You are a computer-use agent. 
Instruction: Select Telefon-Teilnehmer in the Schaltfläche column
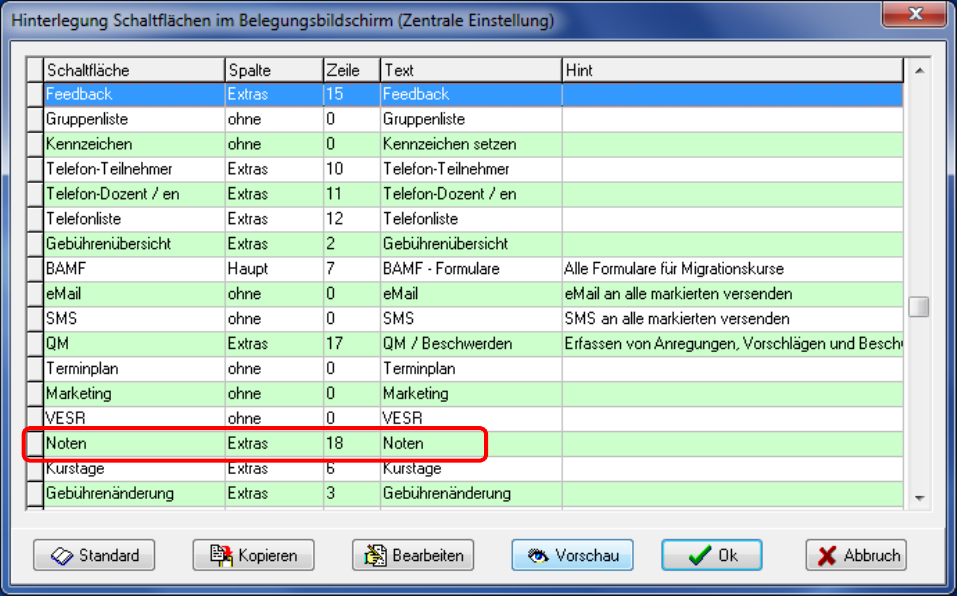tap(134, 169)
